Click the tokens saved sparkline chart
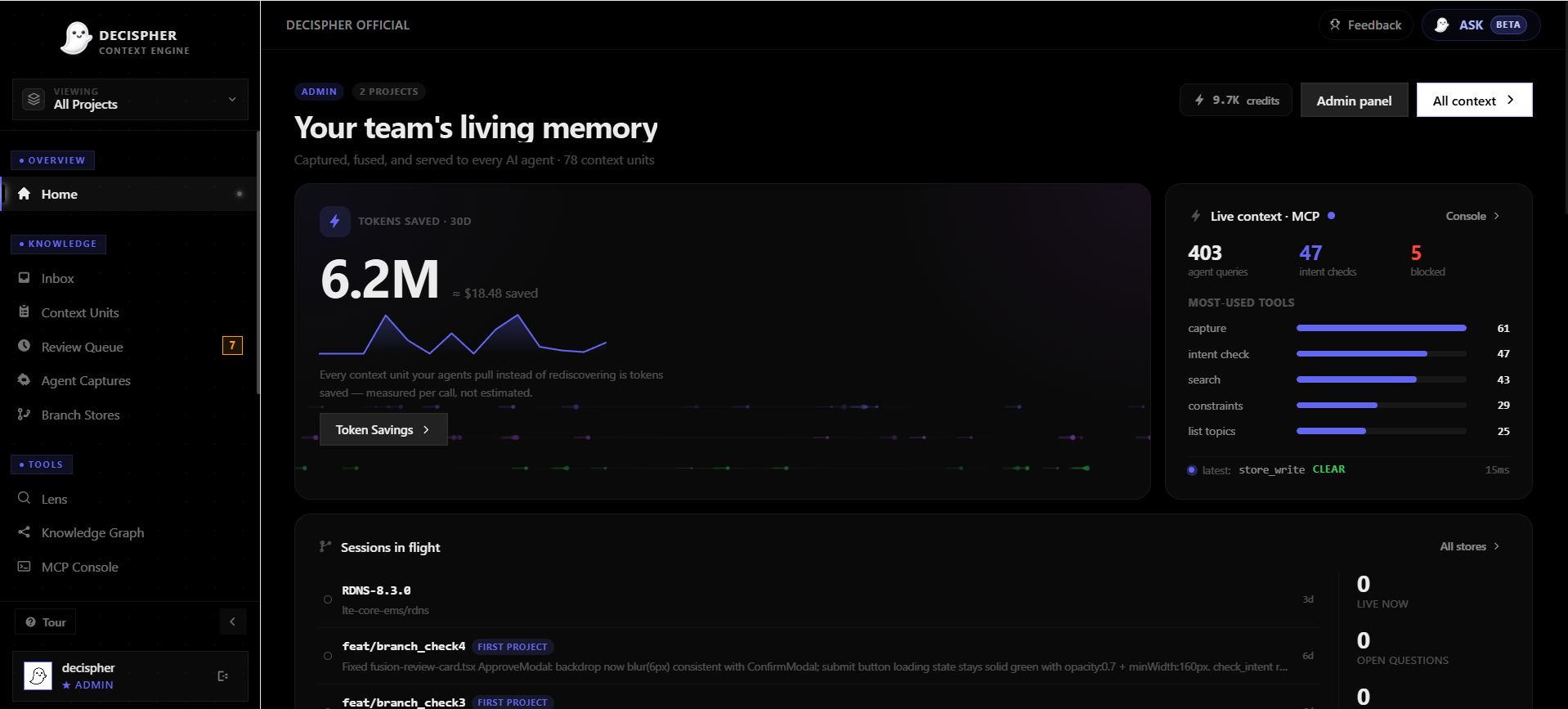The width and height of the screenshot is (1568, 709). click(463, 334)
